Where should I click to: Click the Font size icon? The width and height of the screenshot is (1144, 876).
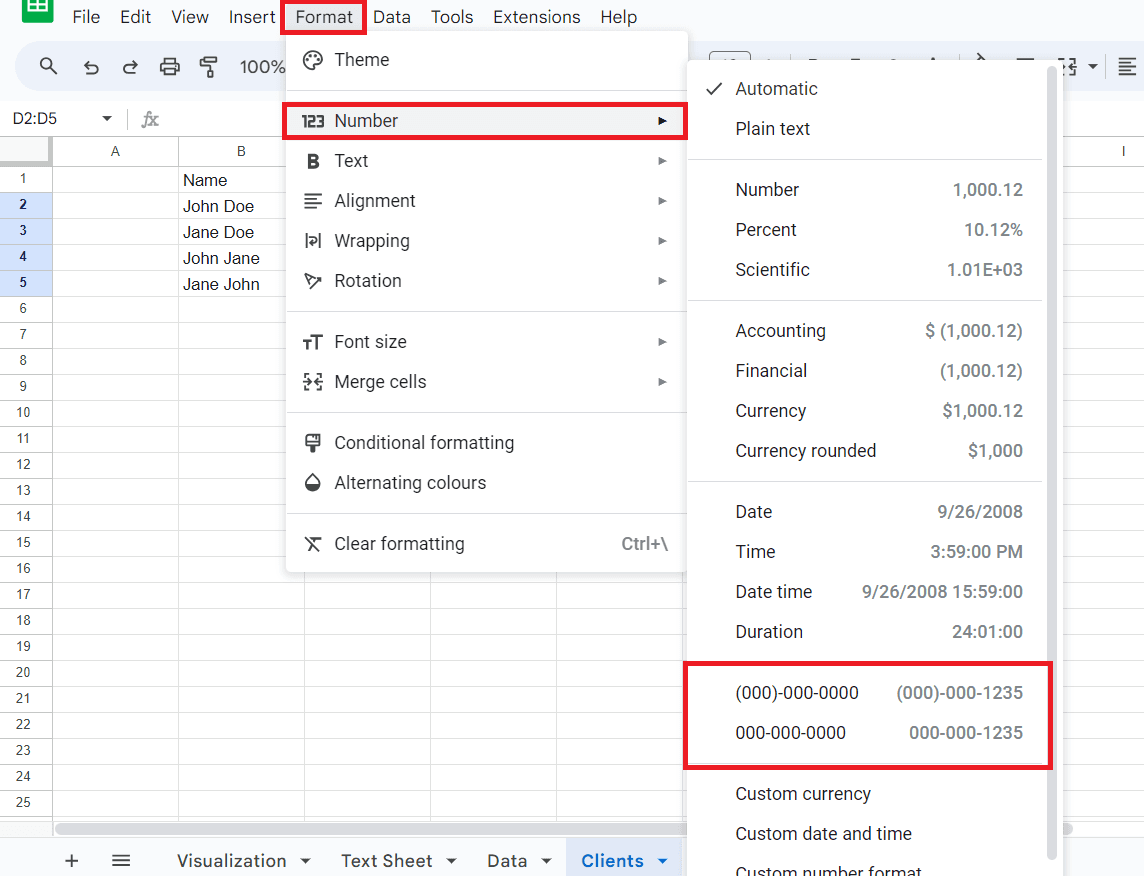point(312,342)
